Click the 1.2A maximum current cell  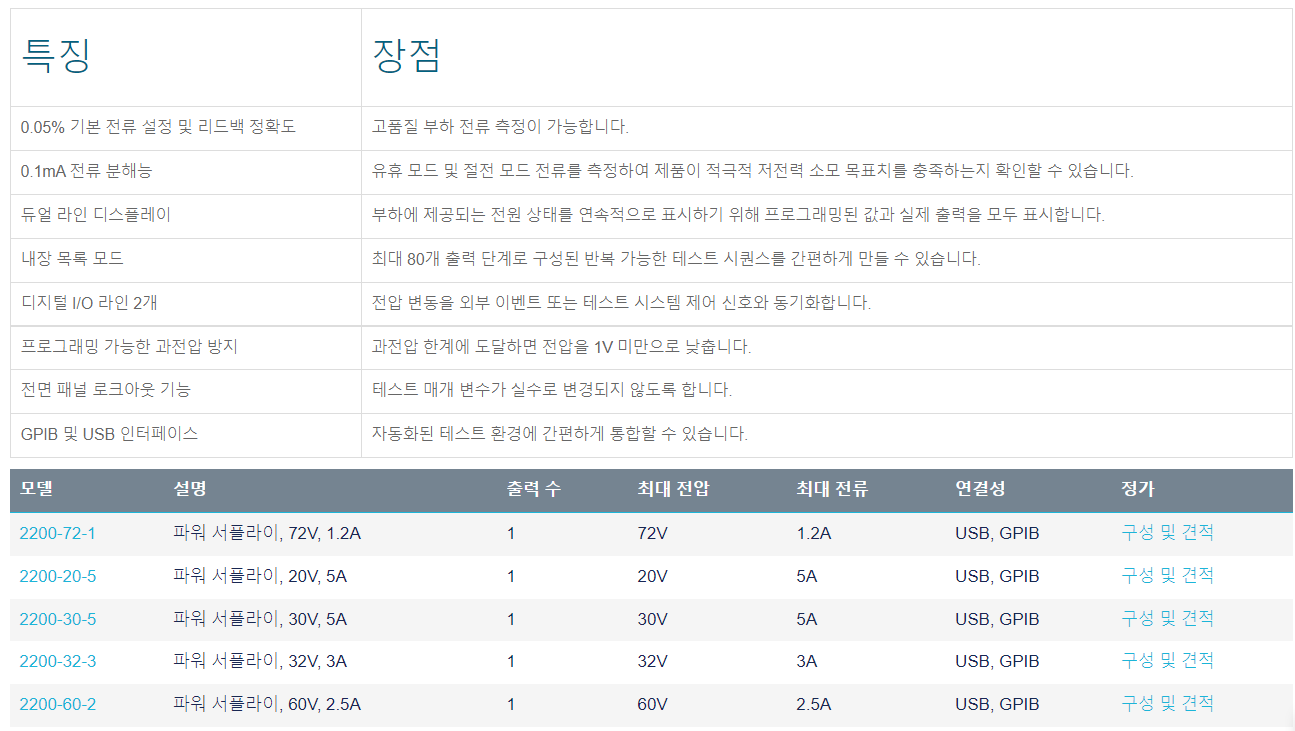814,534
